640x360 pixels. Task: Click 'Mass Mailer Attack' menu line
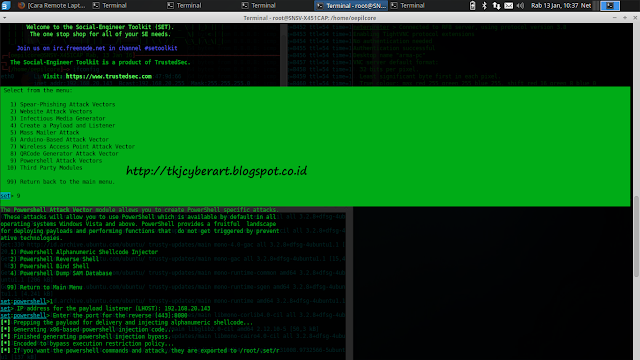point(44,133)
